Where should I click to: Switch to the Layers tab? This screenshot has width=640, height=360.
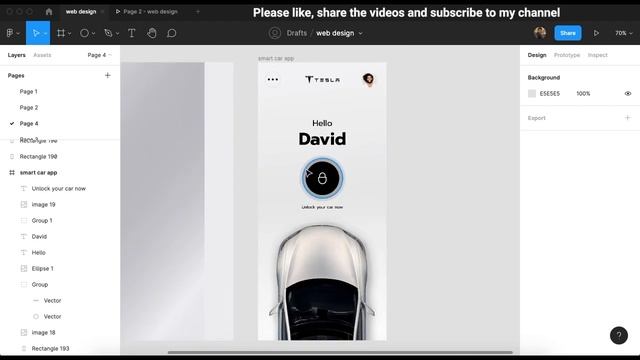point(17,55)
